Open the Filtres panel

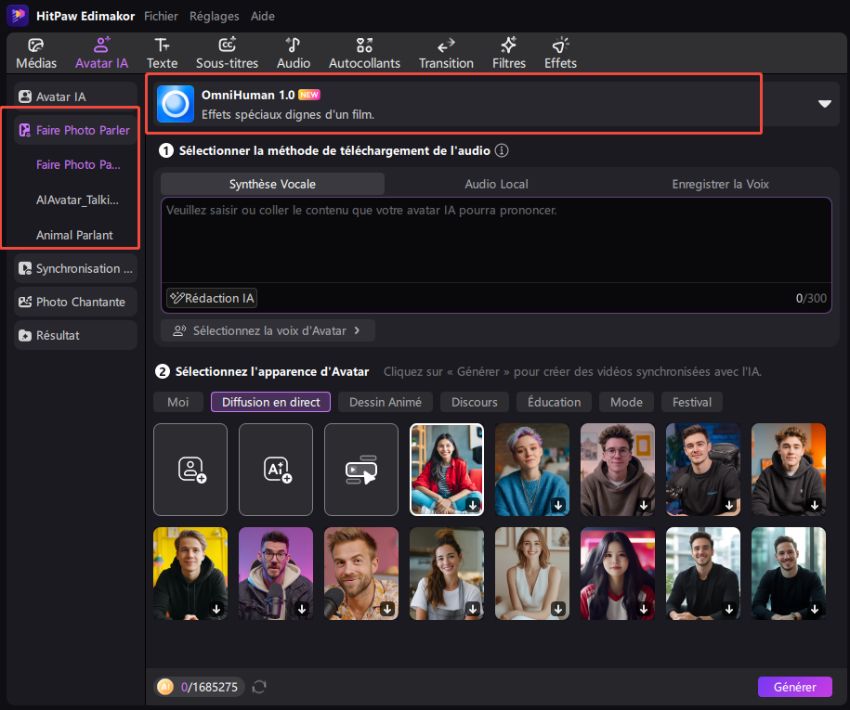click(508, 45)
